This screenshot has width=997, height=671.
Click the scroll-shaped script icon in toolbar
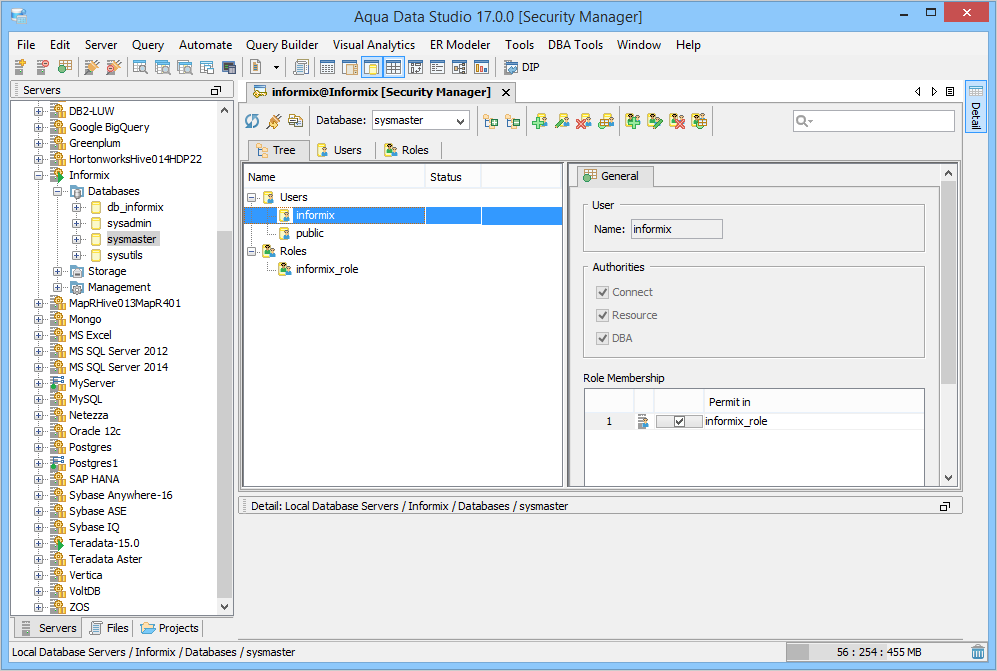(301, 67)
